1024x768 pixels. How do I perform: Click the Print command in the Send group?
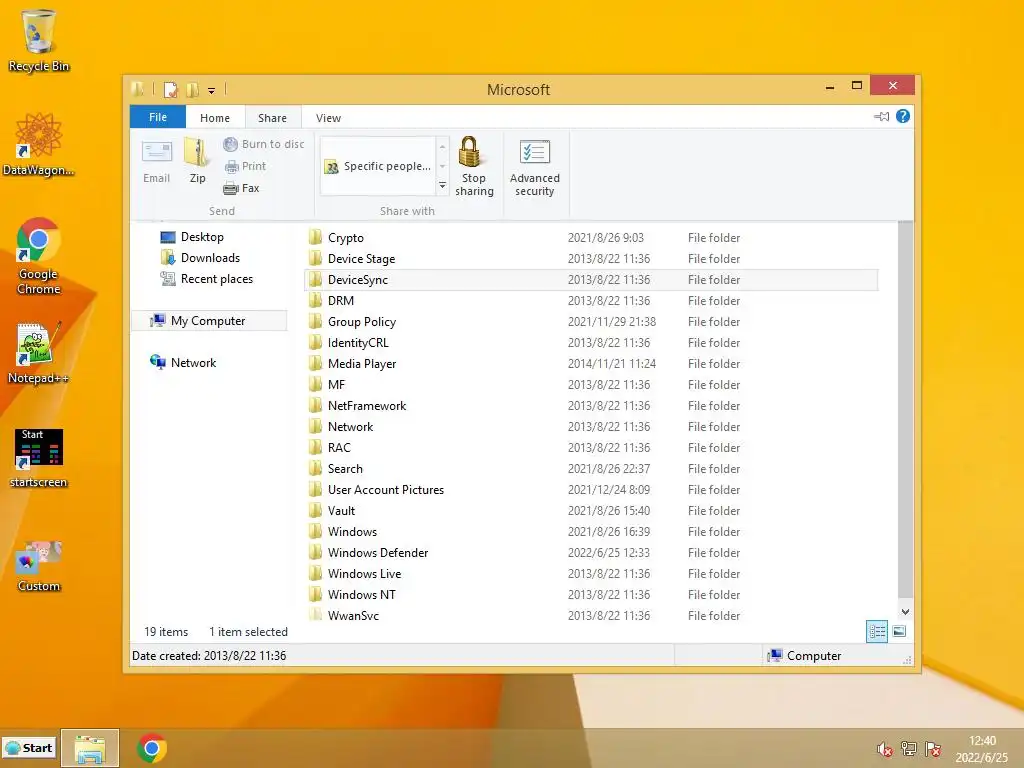(x=246, y=167)
